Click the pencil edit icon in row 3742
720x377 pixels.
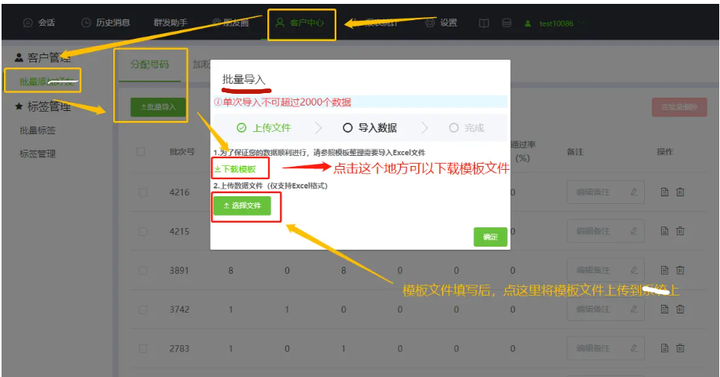tap(634, 309)
